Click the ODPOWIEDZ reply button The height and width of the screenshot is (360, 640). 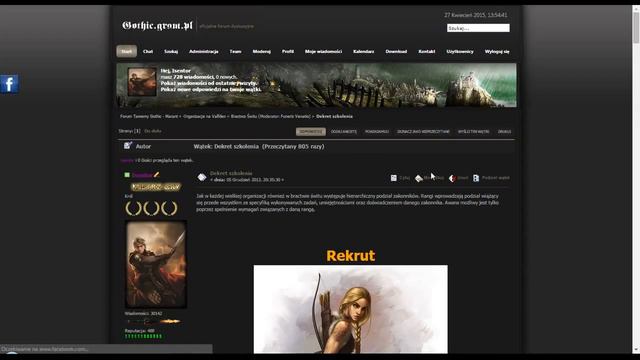[x=311, y=131]
